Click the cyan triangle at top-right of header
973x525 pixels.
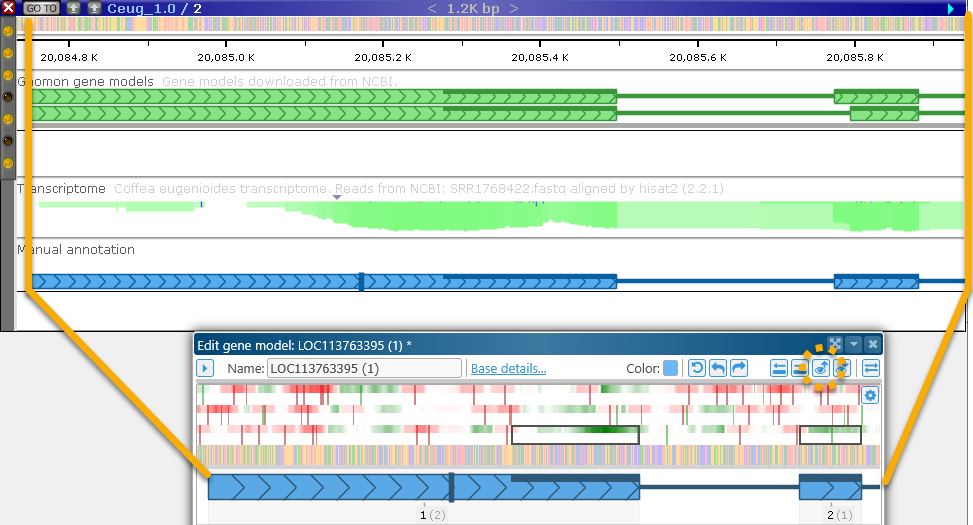pos(951,8)
